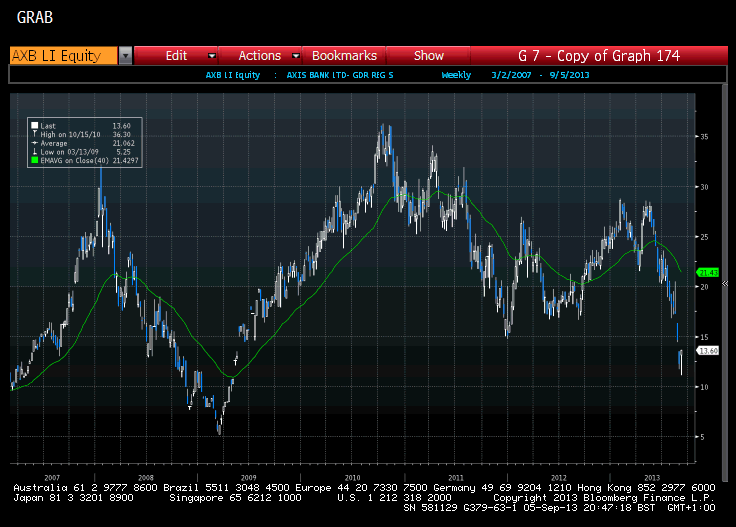Click the 2007 year label on time axis
The image size is (736, 527).
click(x=52, y=478)
